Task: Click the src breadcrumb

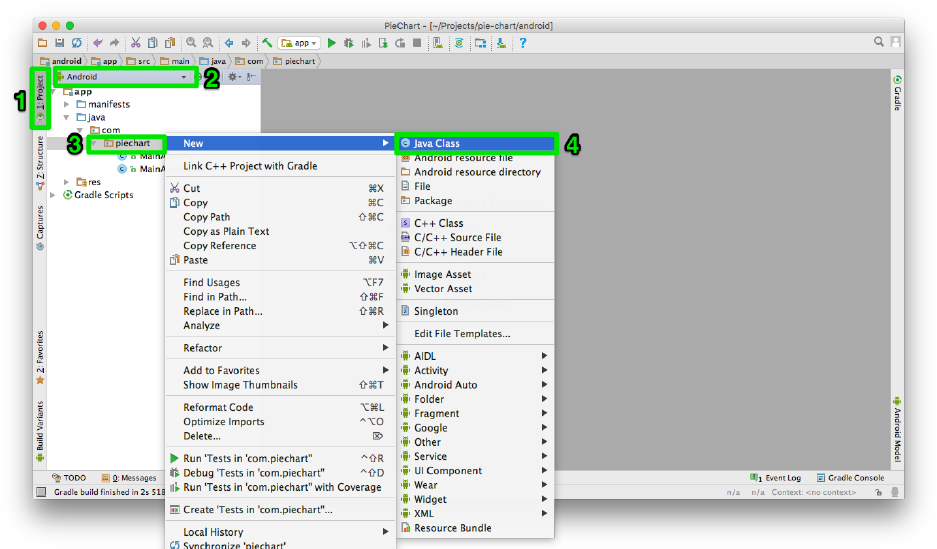Action: click(x=139, y=61)
